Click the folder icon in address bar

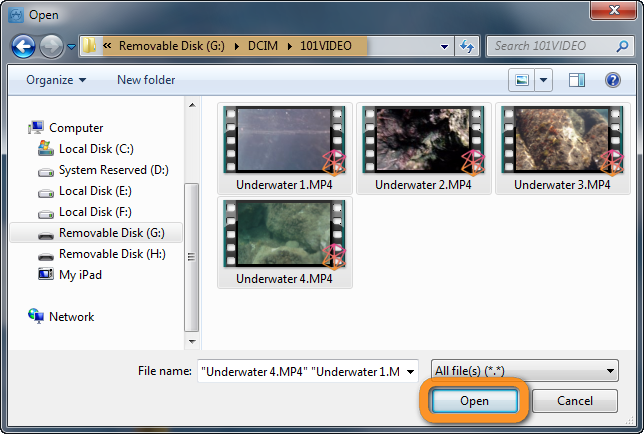click(89, 46)
